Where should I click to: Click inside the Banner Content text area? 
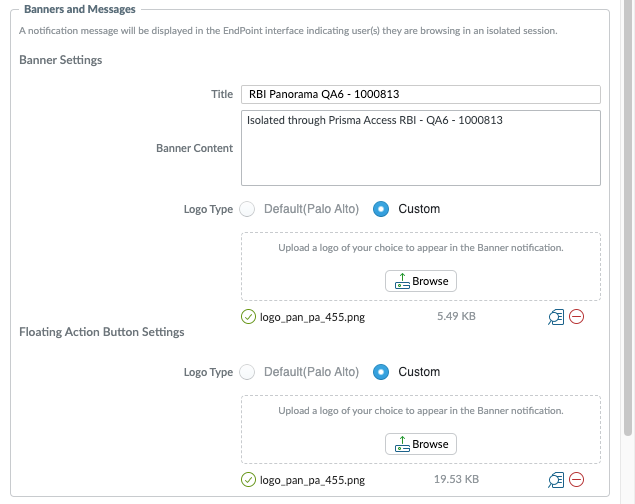pyautogui.click(x=420, y=148)
